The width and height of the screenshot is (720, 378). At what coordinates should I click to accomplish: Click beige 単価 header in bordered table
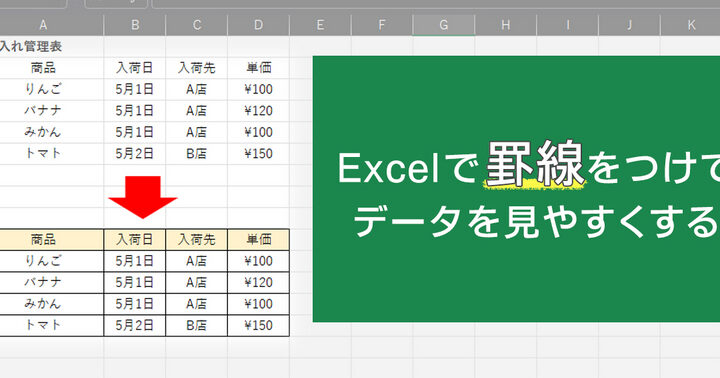click(259, 240)
